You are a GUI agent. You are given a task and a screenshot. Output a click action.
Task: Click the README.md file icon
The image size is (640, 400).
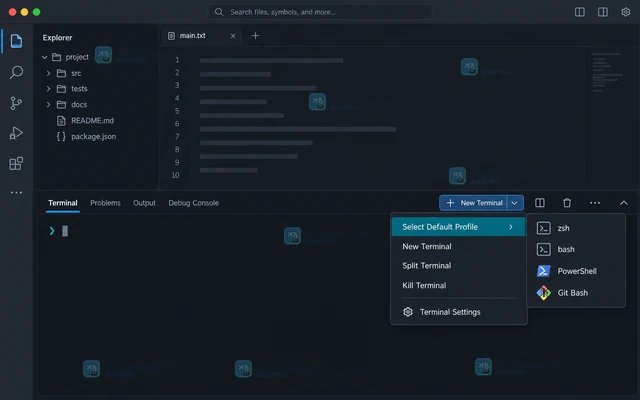[61, 120]
